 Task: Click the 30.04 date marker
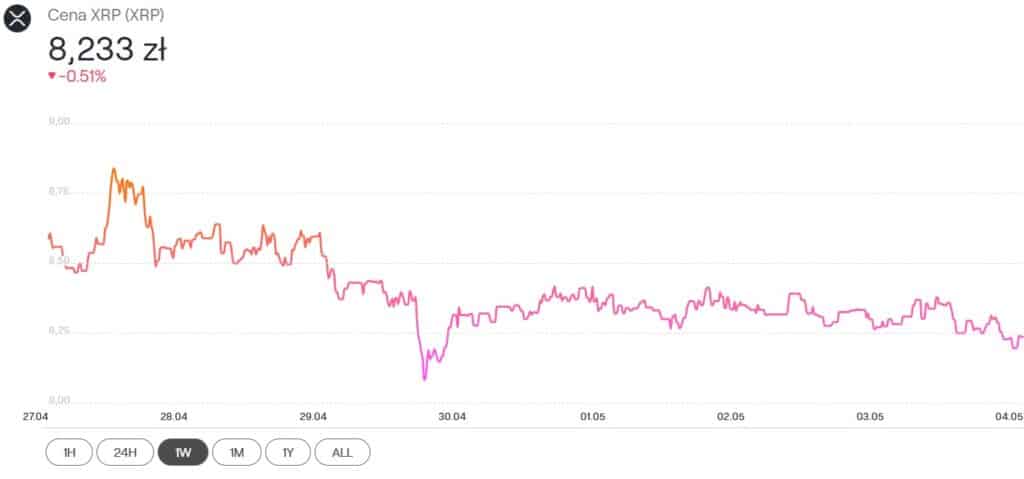point(452,416)
